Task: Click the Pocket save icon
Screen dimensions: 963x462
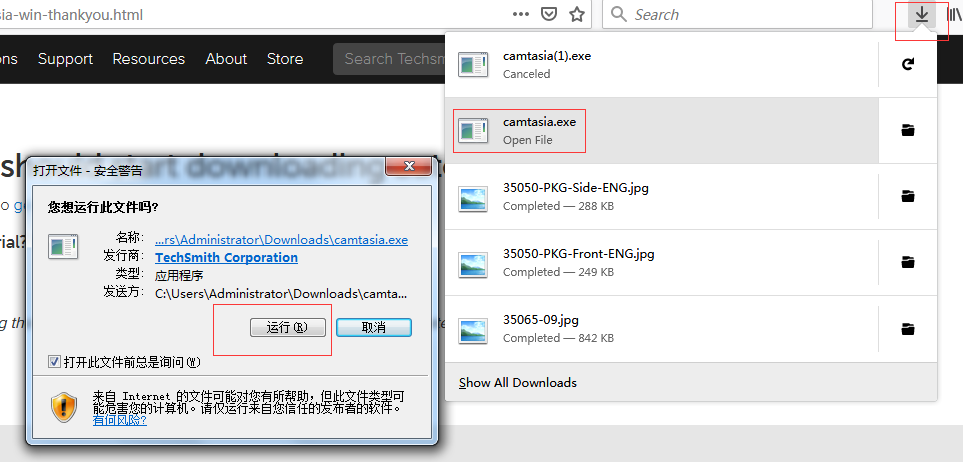Action: click(x=549, y=14)
